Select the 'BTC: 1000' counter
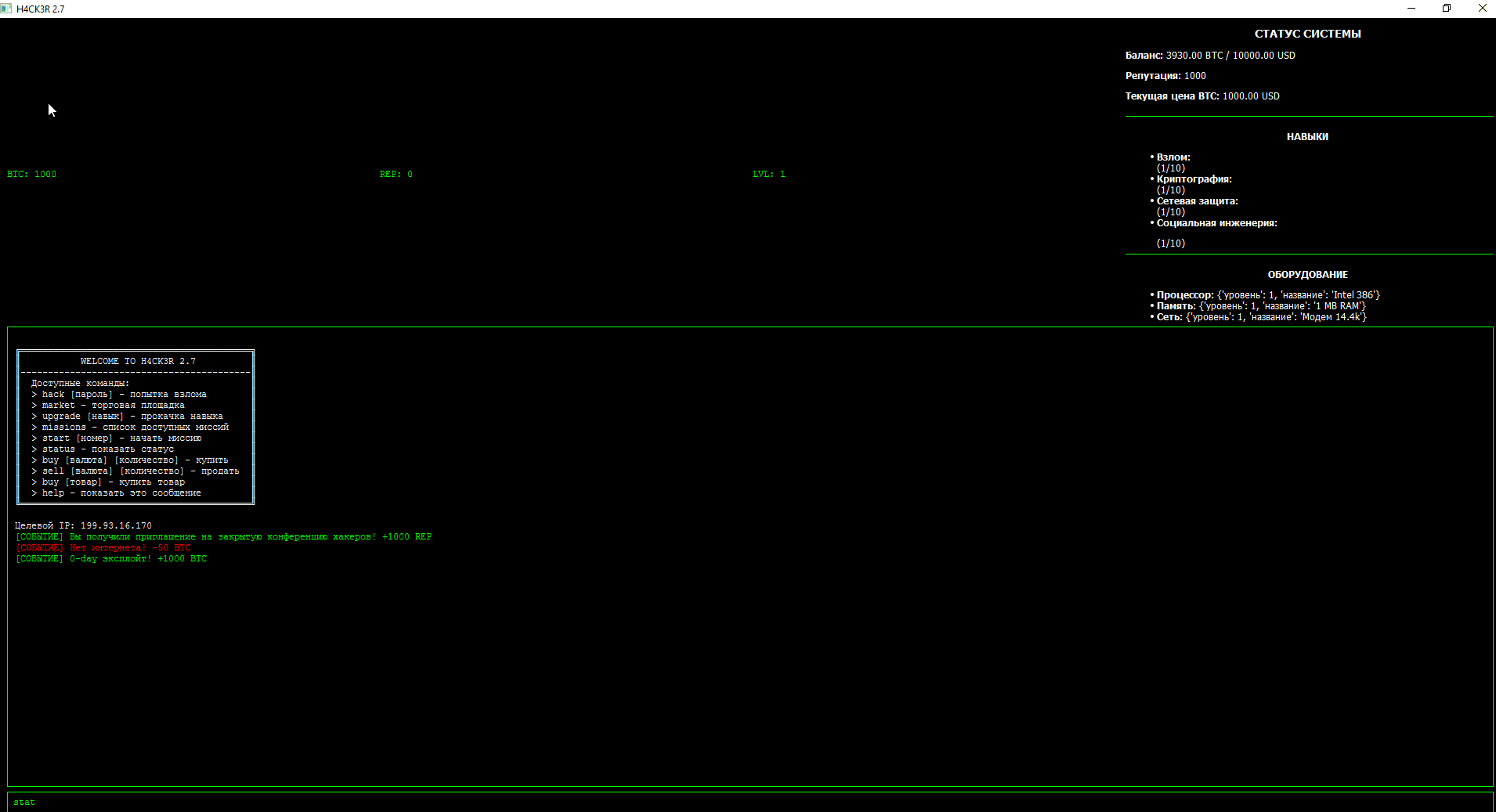 [x=31, y=174]
